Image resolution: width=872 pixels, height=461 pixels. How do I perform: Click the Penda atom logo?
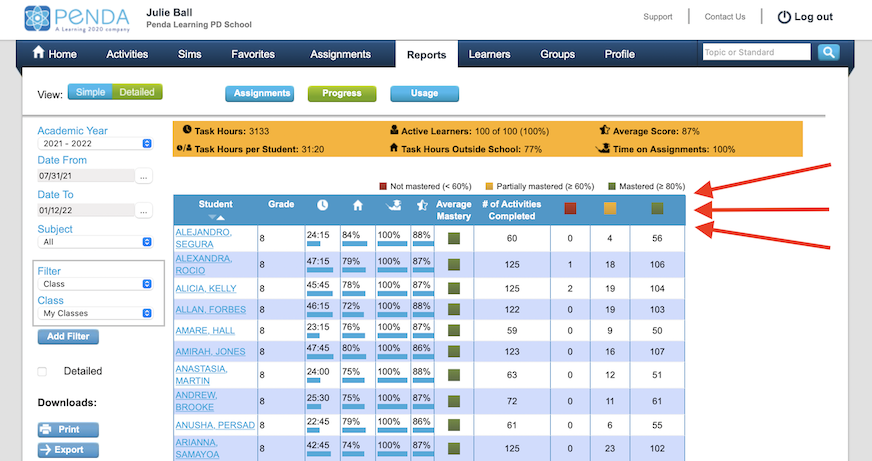click(37, 18)
